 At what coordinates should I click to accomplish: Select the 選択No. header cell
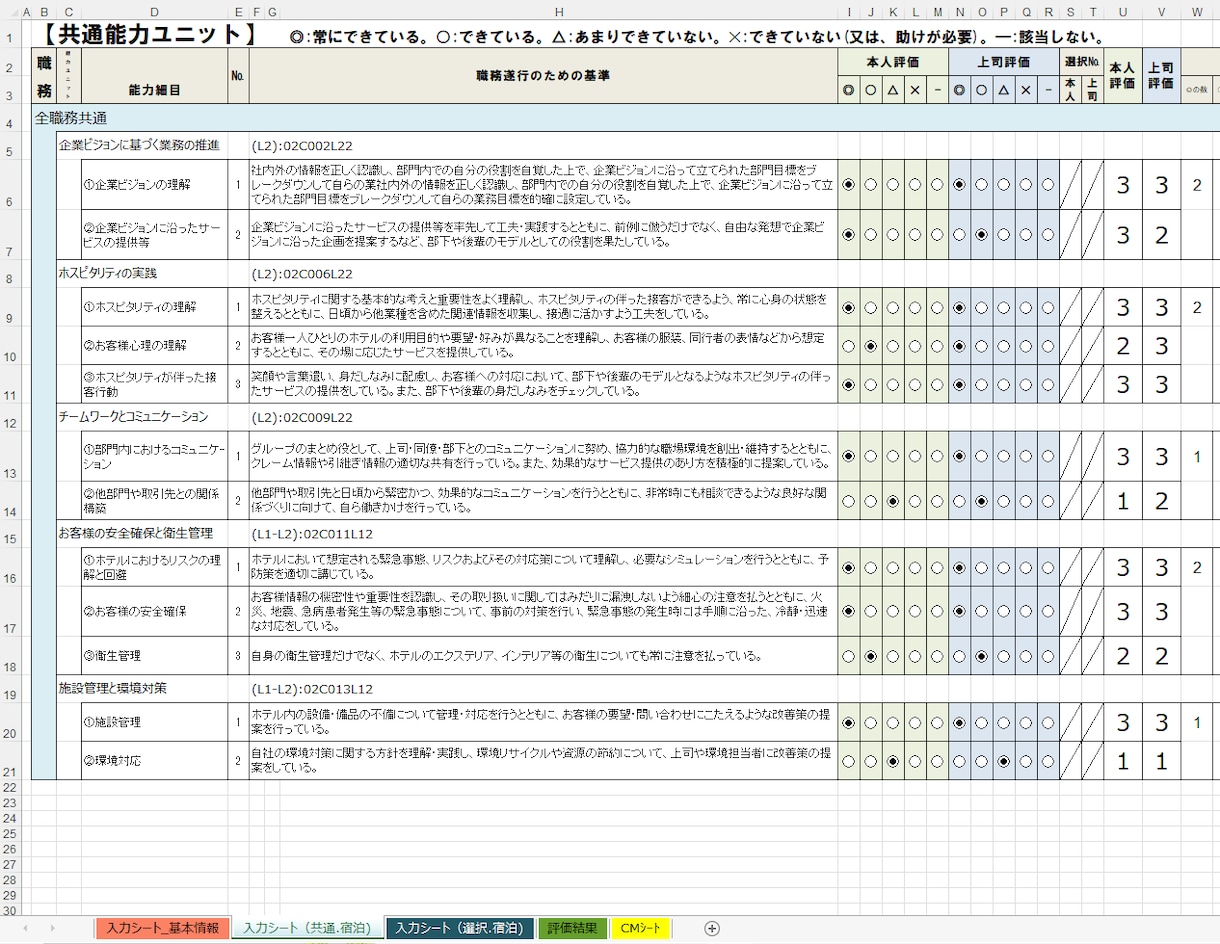(x=1082, y=62)
